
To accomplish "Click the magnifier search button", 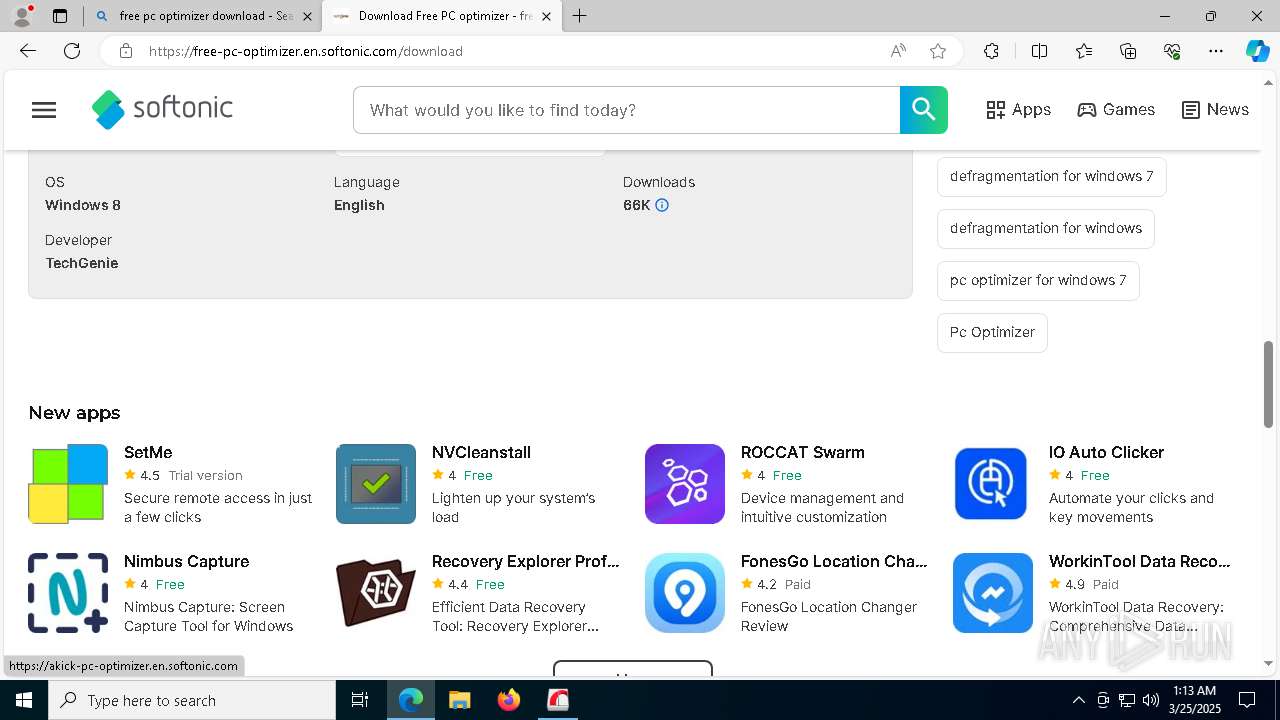I will (x=923, y=110).
